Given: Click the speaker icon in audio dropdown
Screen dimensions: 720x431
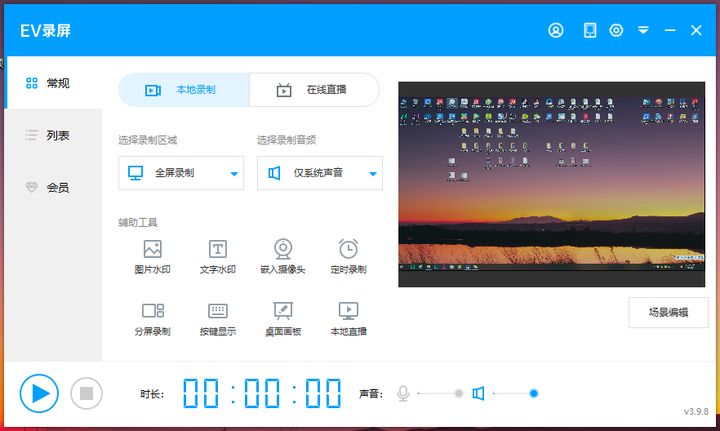Looking at the screenshot, I should click(x=274, y=173).
